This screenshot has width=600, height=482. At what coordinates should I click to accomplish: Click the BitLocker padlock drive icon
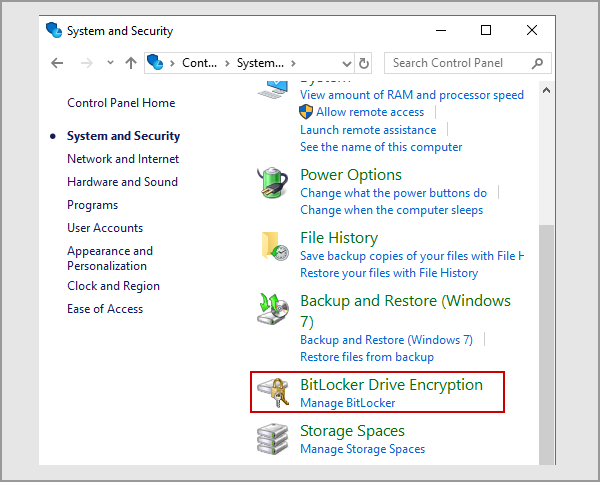(x=273, y=392)
